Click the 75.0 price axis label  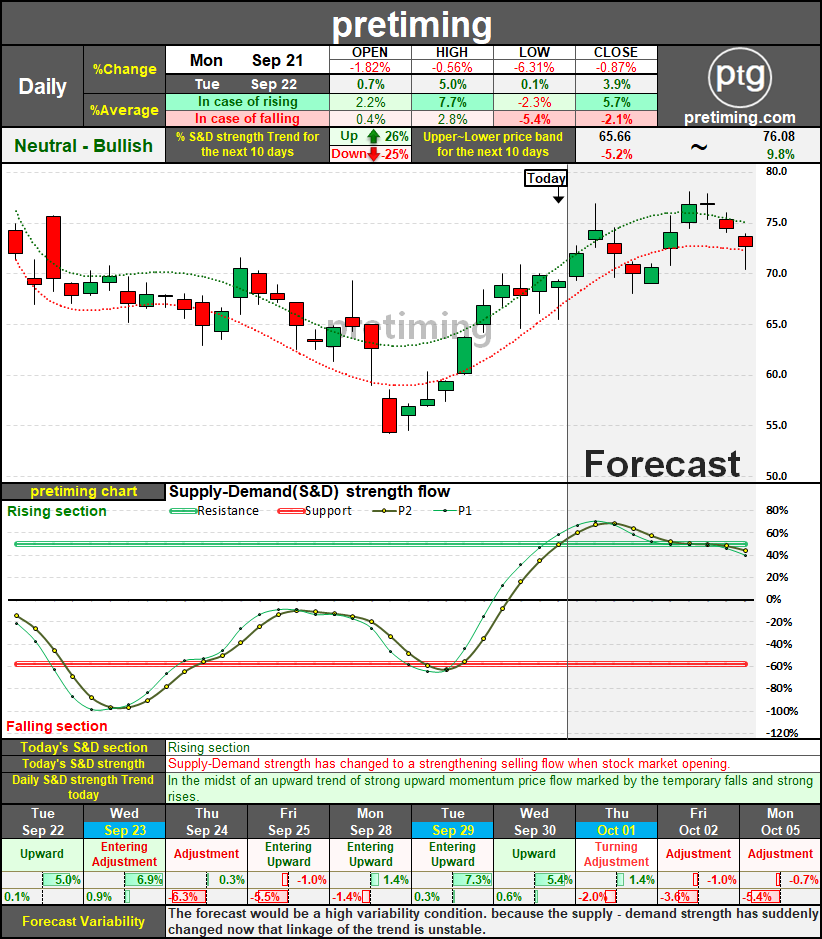click(776, 222)
